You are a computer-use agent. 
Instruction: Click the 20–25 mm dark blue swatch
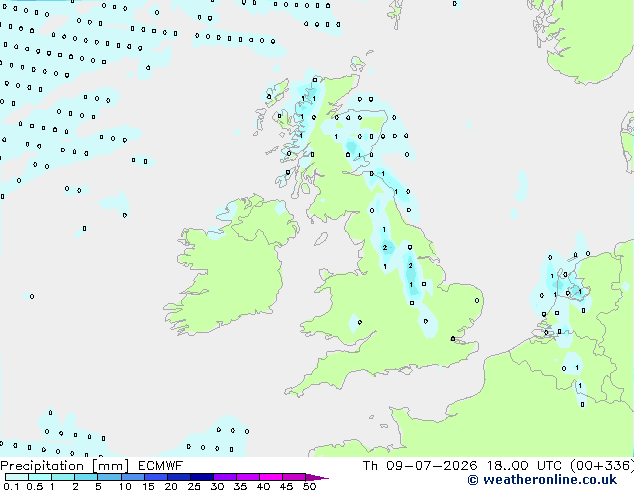179,477
